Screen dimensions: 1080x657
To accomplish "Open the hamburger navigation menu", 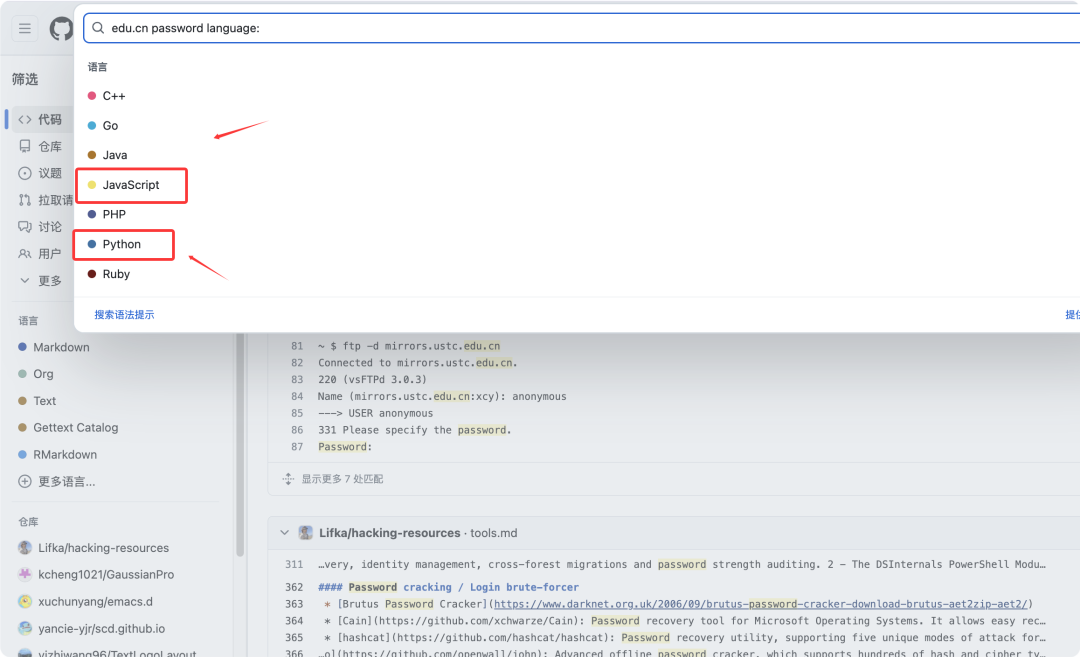I will (25, 28).
